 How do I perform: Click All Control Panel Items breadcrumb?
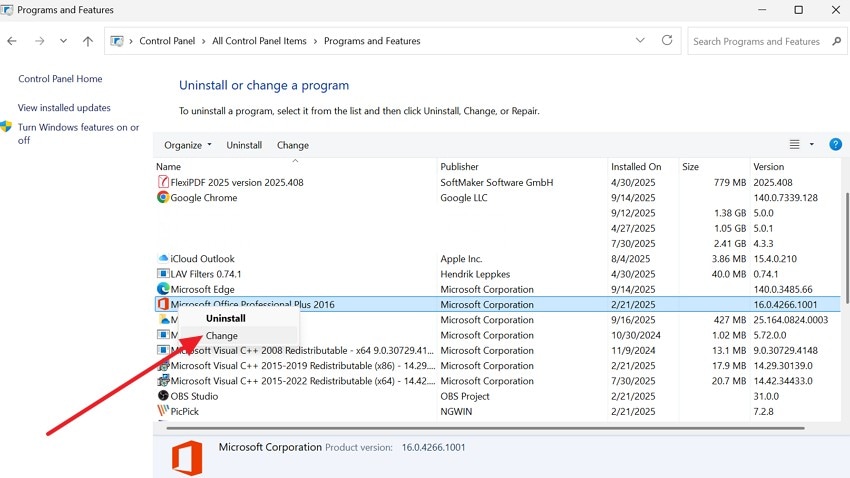[259, 41]
